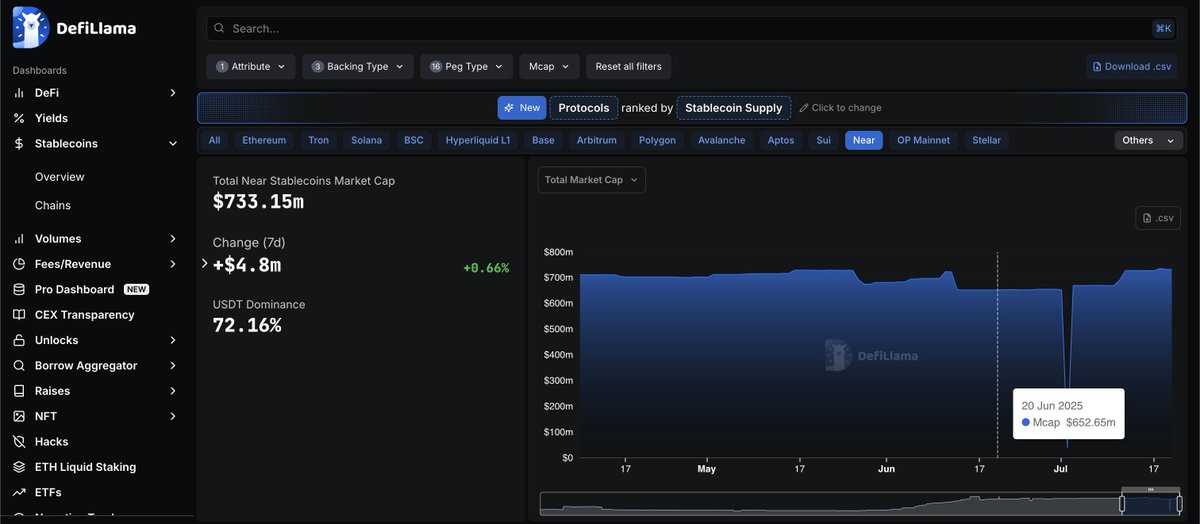1200x524 pixels.
Task: Click the Pro Dashboard database icon
Action: click(19, 290)
